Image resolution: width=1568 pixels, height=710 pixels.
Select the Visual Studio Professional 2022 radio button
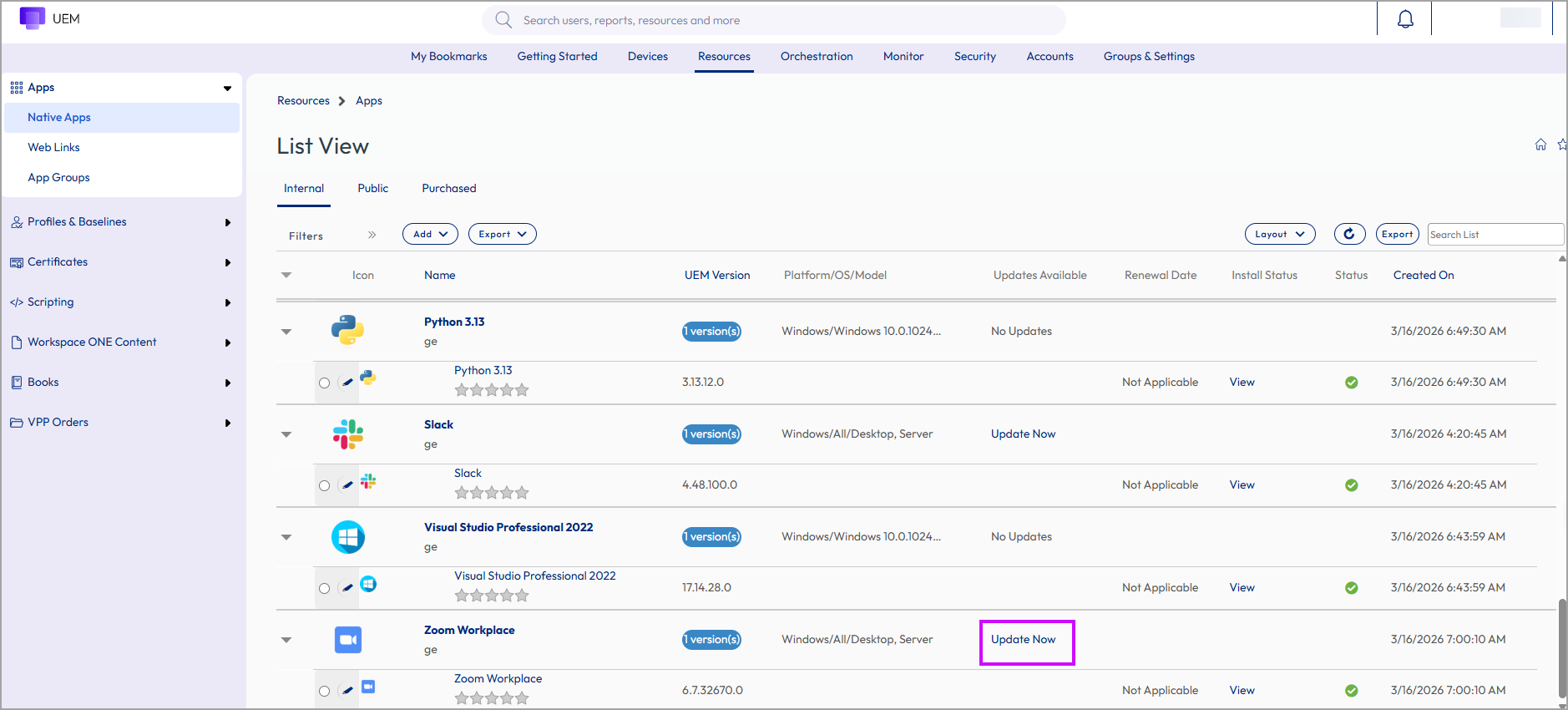click(324, 589)
